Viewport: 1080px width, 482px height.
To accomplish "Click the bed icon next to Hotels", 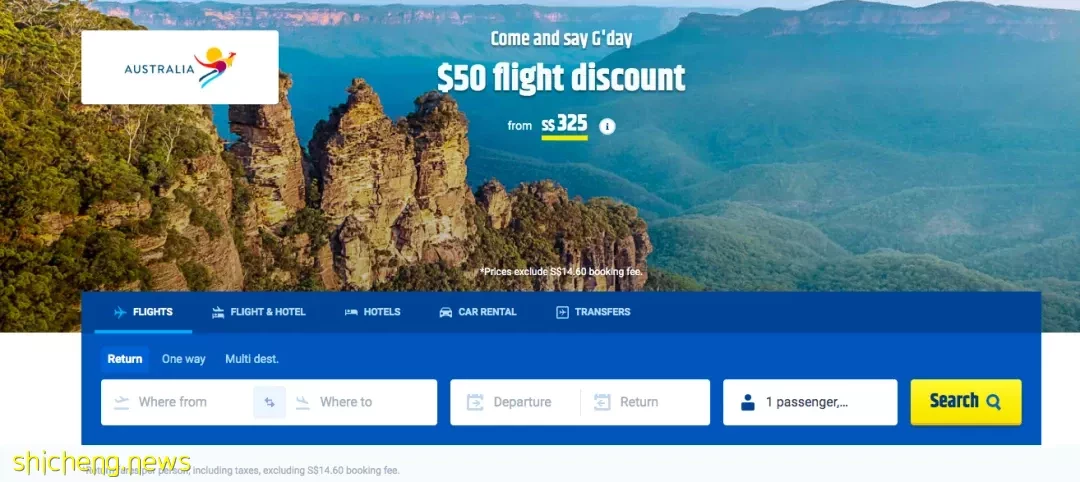I will (x=351, y=312).
